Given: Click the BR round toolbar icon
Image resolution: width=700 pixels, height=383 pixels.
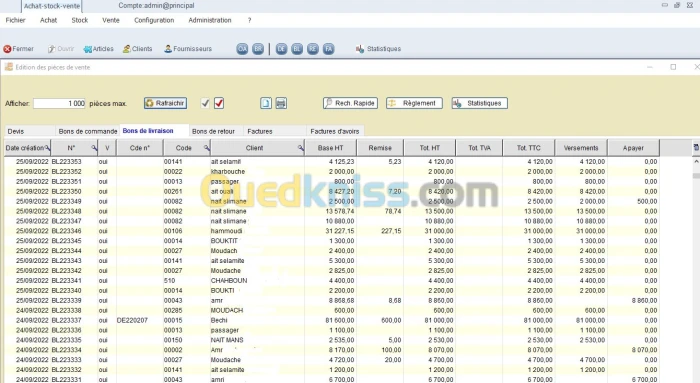Looking at the screenshot, I should (258, 49).
